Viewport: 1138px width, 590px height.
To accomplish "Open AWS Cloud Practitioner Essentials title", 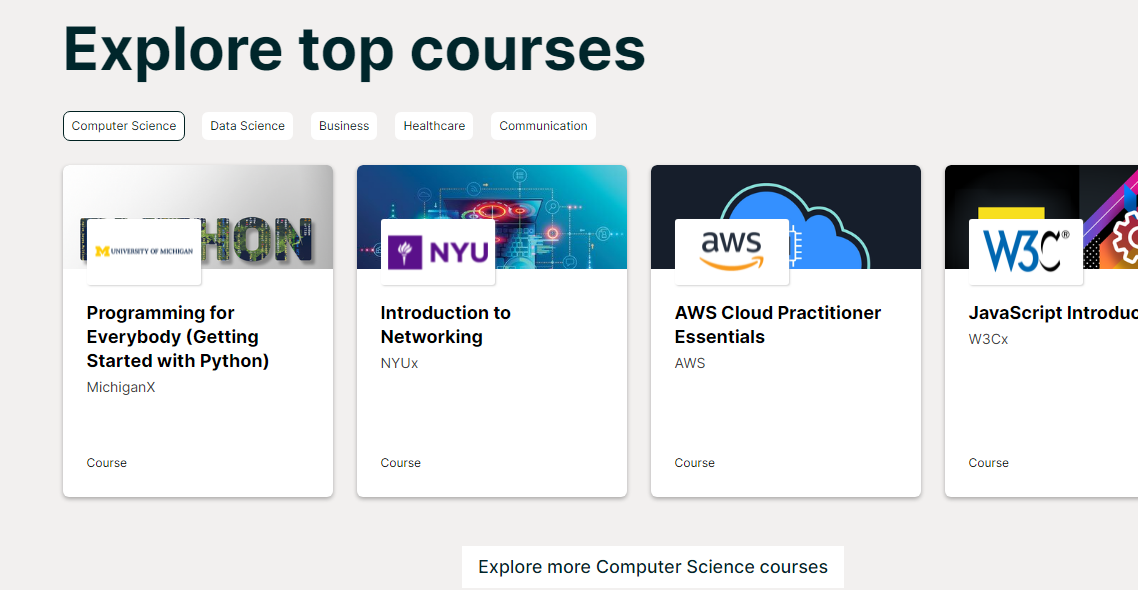I will pos(777,324).
